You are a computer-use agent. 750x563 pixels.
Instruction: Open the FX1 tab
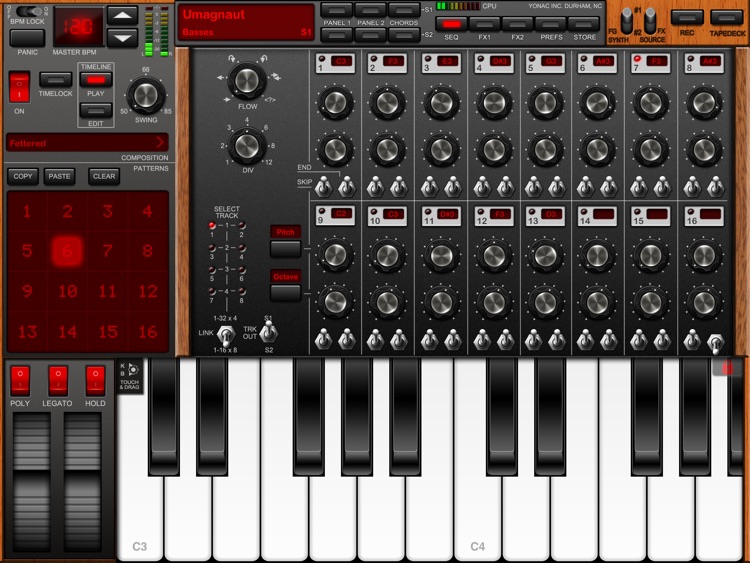click(484, 24)
